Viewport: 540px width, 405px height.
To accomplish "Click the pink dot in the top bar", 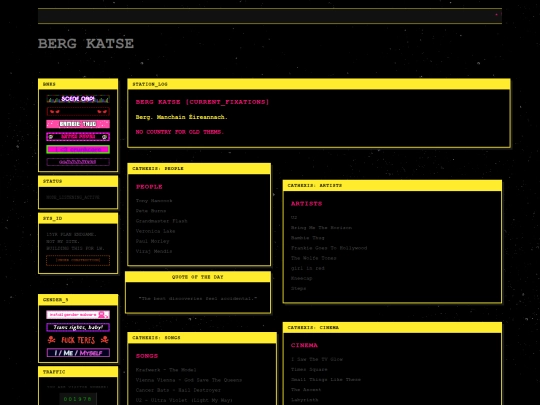I will point(496,14).
